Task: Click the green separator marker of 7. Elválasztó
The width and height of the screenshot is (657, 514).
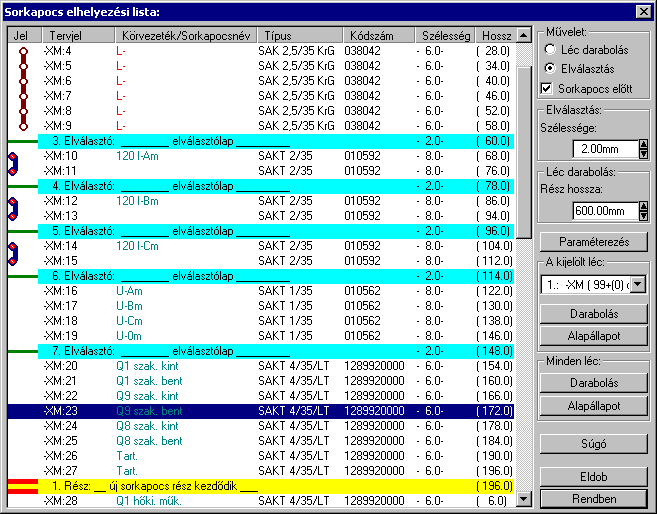Action: pyautogui.click(x=23, y=351)
